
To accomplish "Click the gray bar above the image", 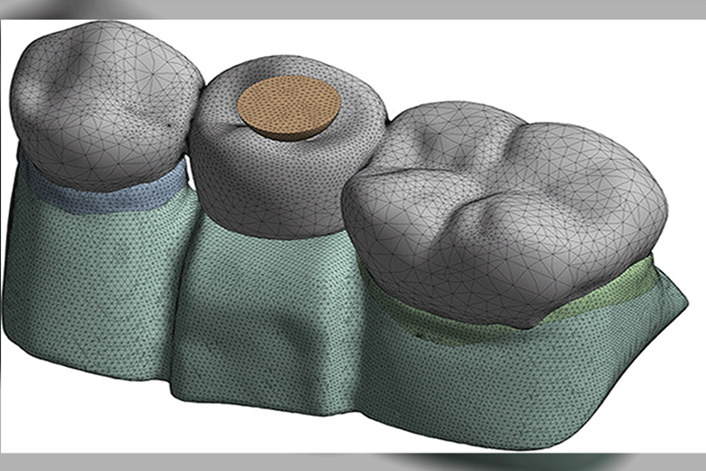I will pyautogui.click(x=353, y=8).
